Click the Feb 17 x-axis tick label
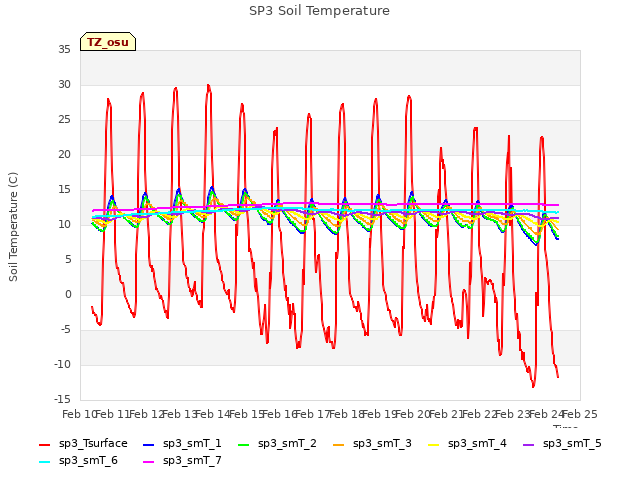The image size is (640, 480). (x=313, y=415)
